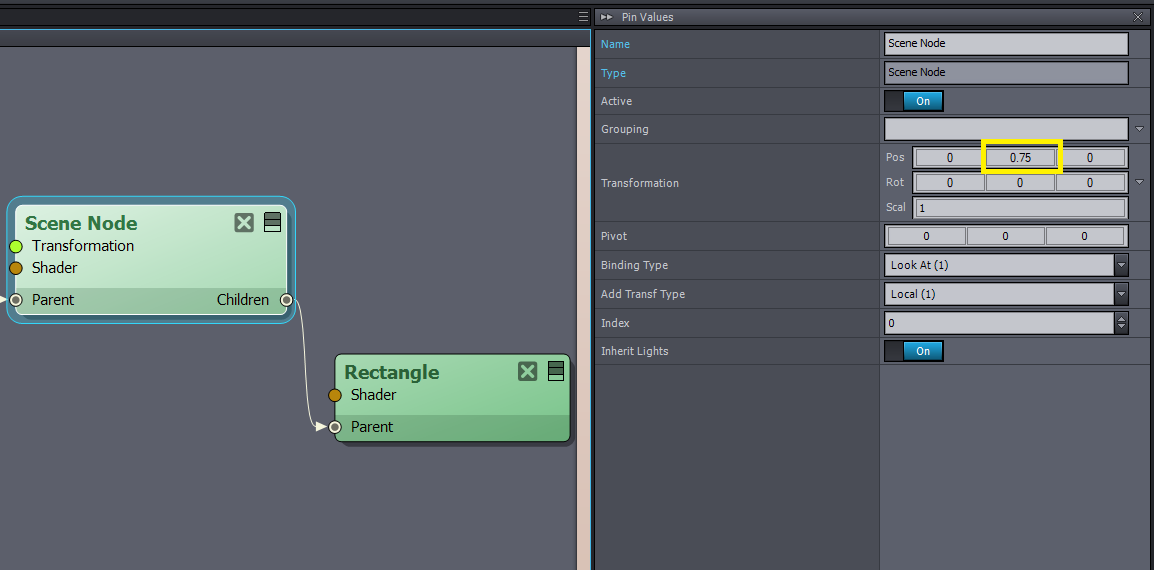Click the Binding Type label

634,265
